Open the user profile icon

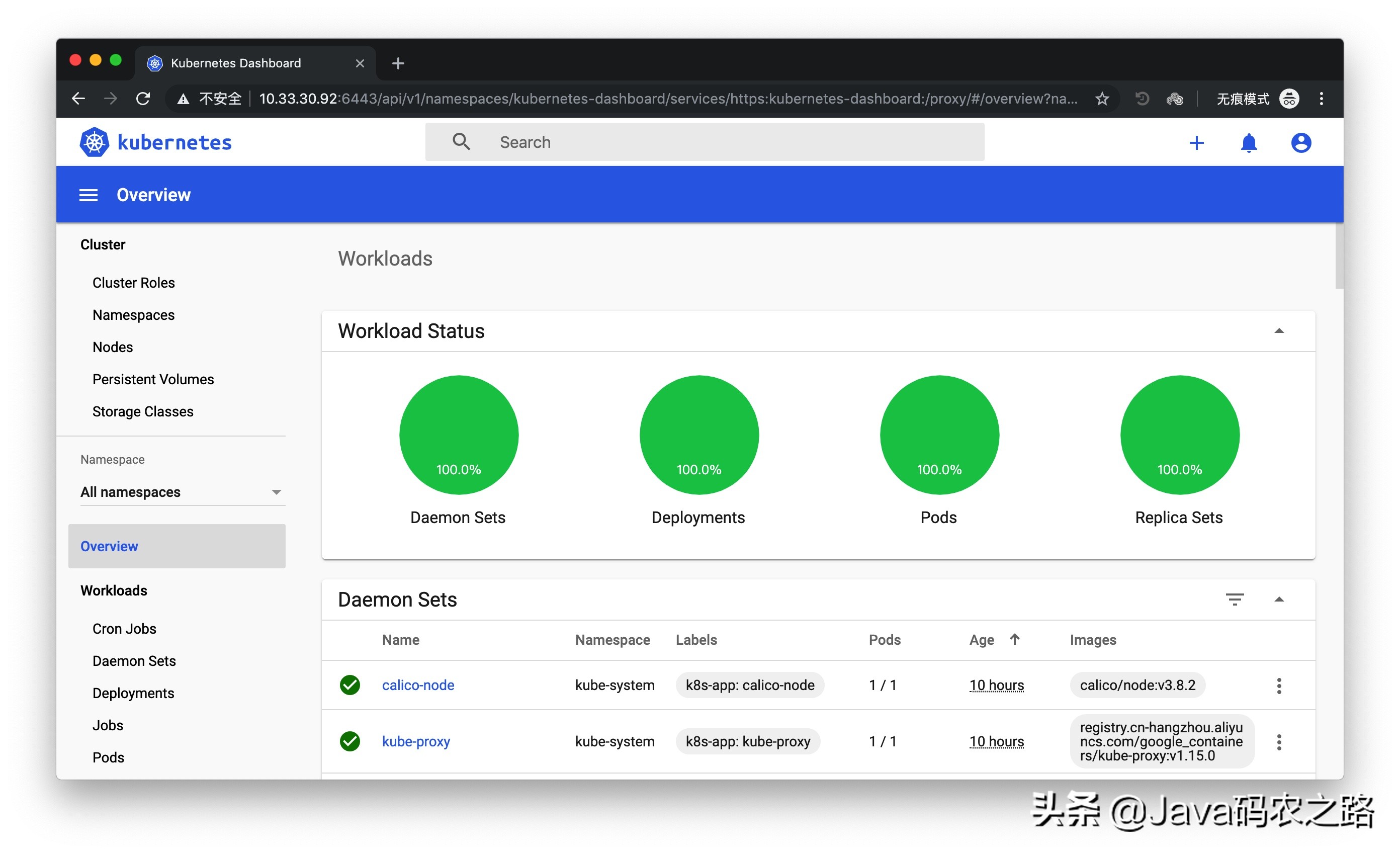pyautogui.click(x=1301, y=143)
